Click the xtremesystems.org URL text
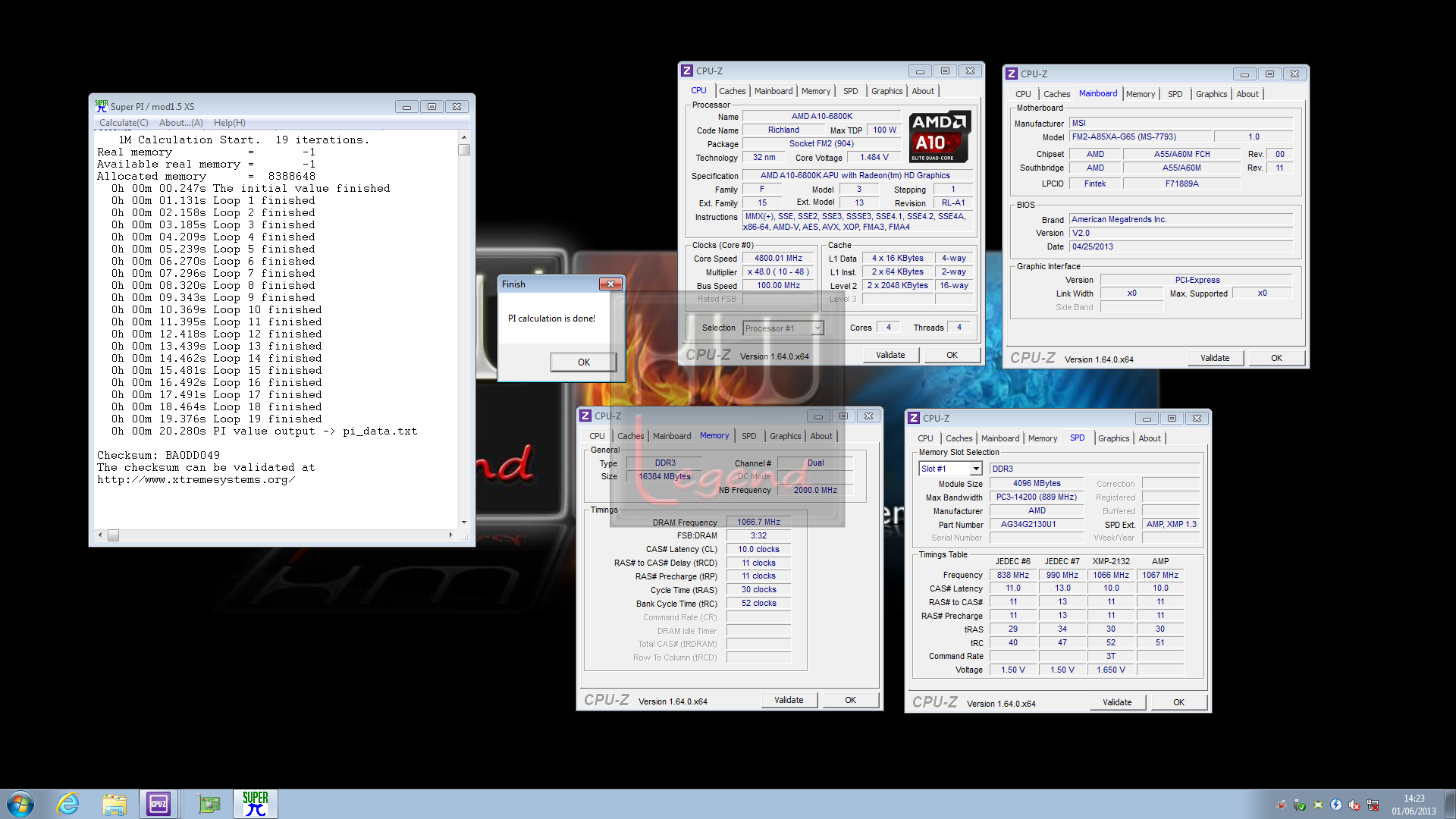The height and width of the screenshot is (819, 1456). click(196, 480)
